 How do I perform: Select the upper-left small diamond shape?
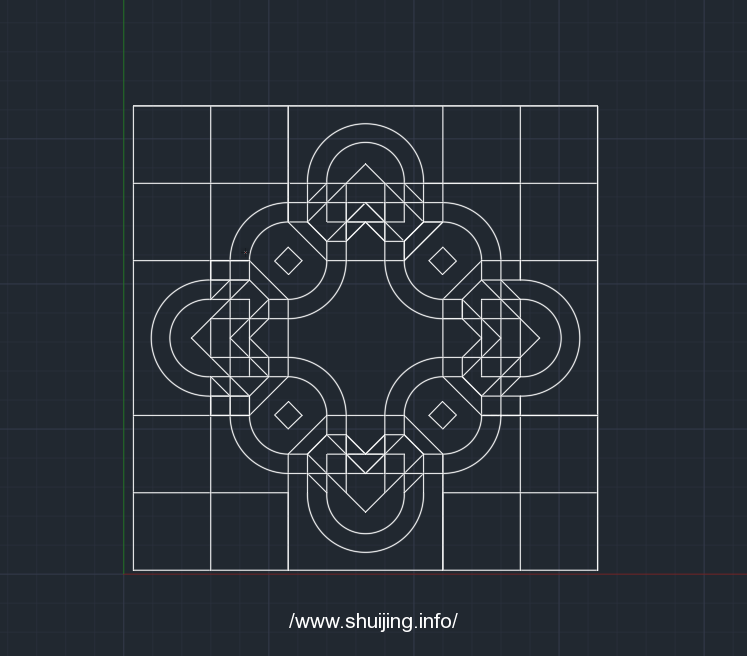pos(288,261)
